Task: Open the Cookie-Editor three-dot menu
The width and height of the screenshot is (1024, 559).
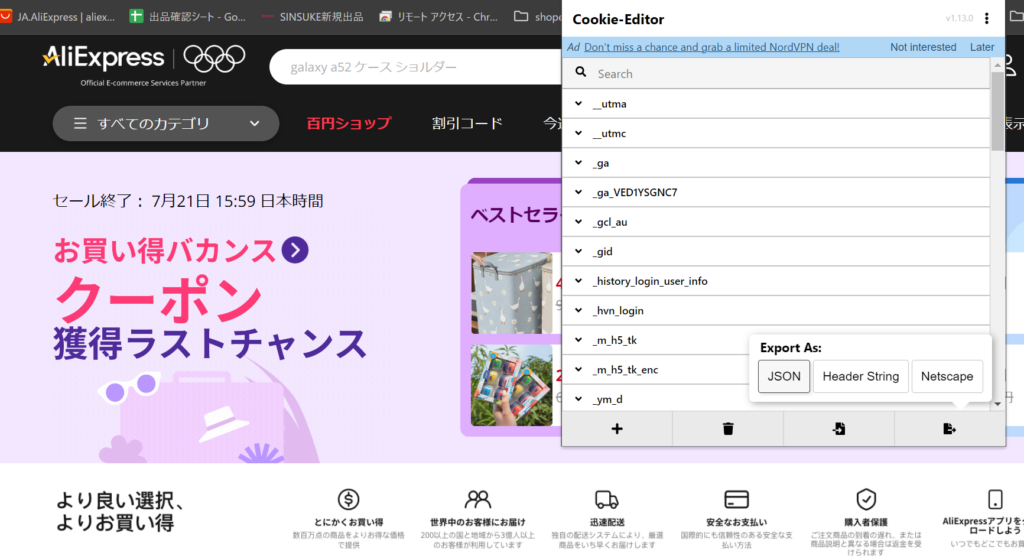Action: point(987,19)
